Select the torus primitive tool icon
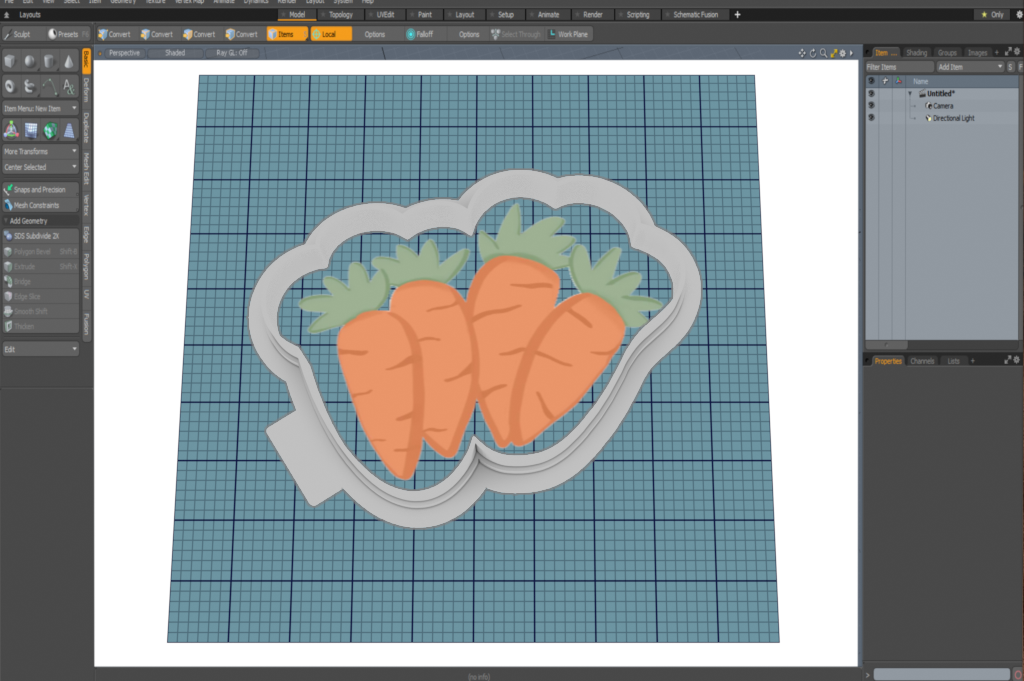 (x=10, y=86)
